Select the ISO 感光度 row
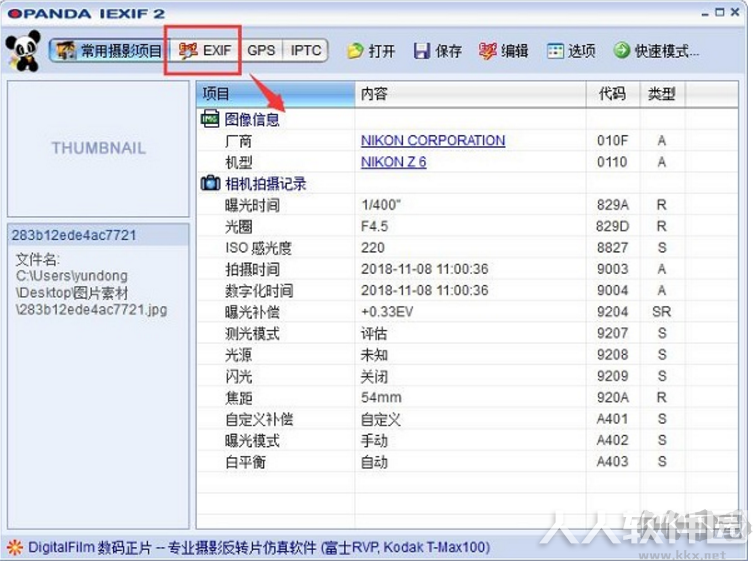This screenshot has height=562, width=753. [x=467, y=248]
